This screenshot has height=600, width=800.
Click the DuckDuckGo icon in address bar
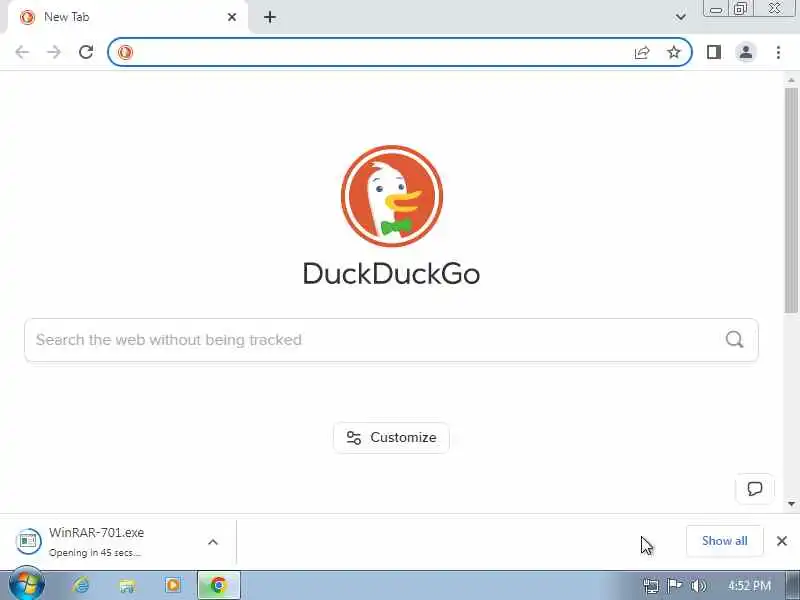125,52
